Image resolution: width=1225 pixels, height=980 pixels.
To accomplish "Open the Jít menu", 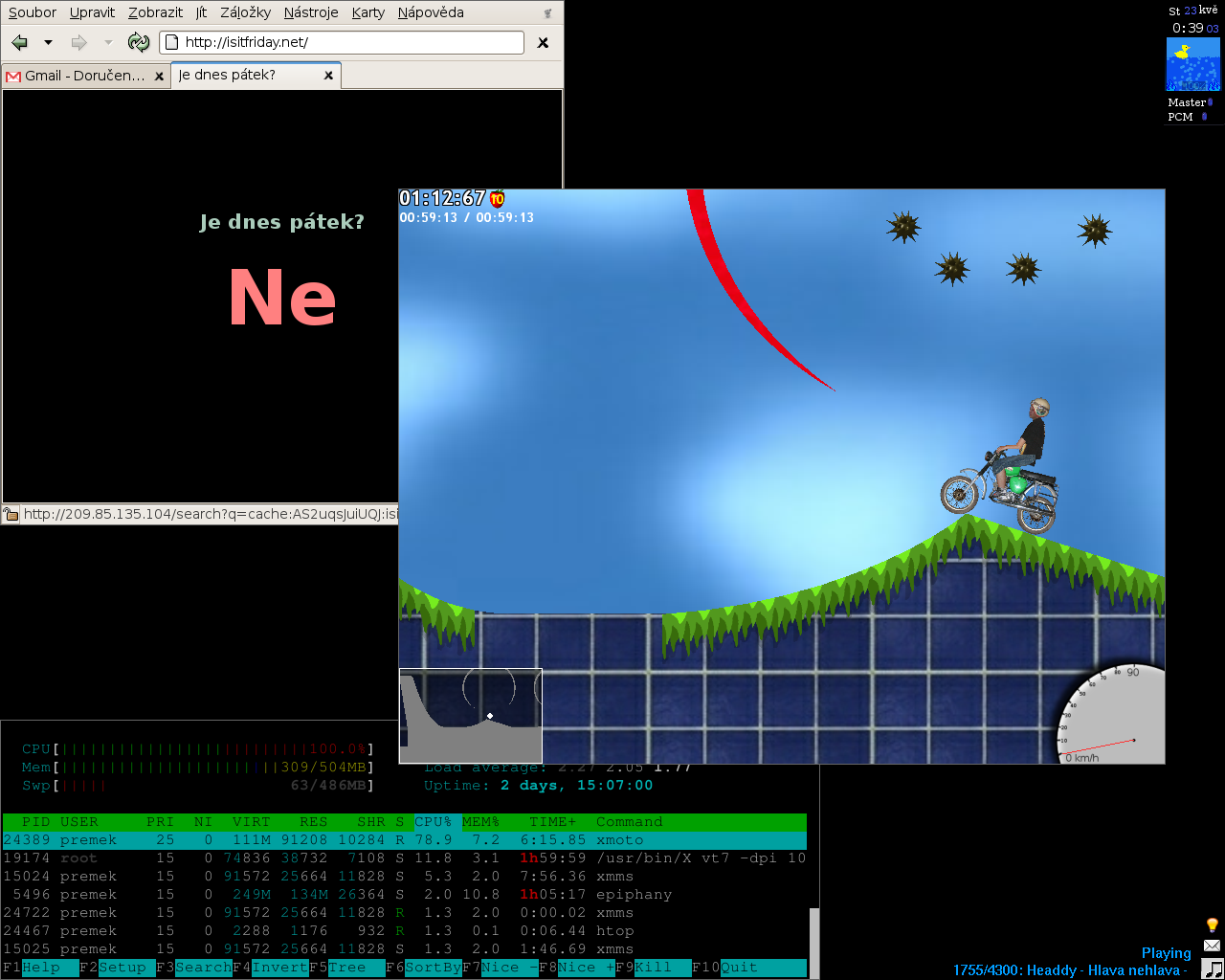I will point(201,12).
